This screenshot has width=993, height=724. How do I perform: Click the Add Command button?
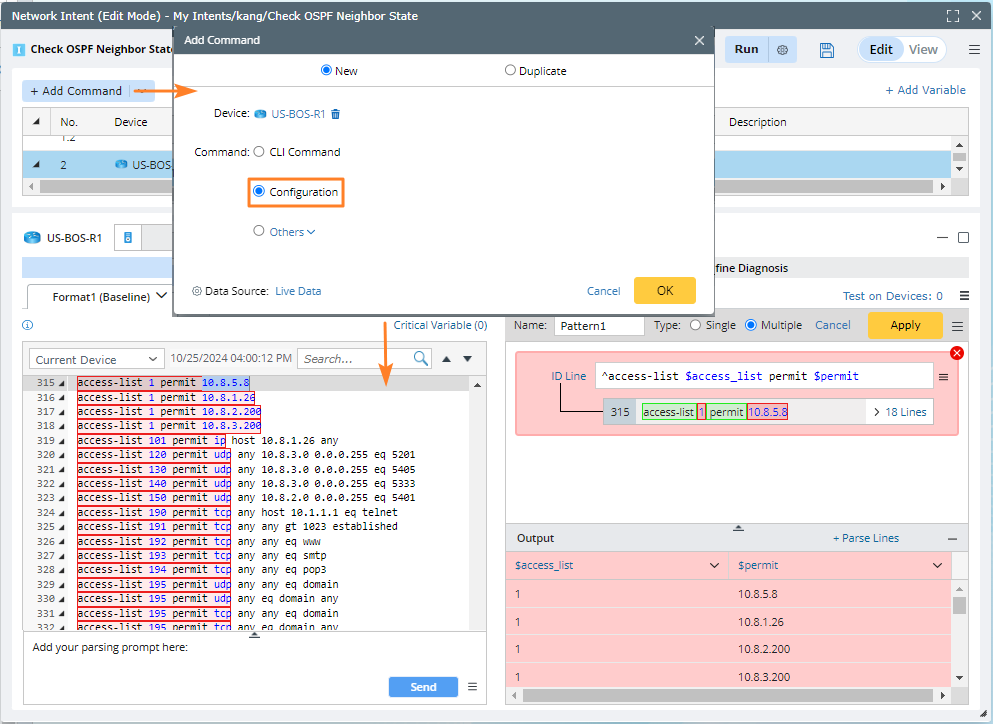(76, 91)
